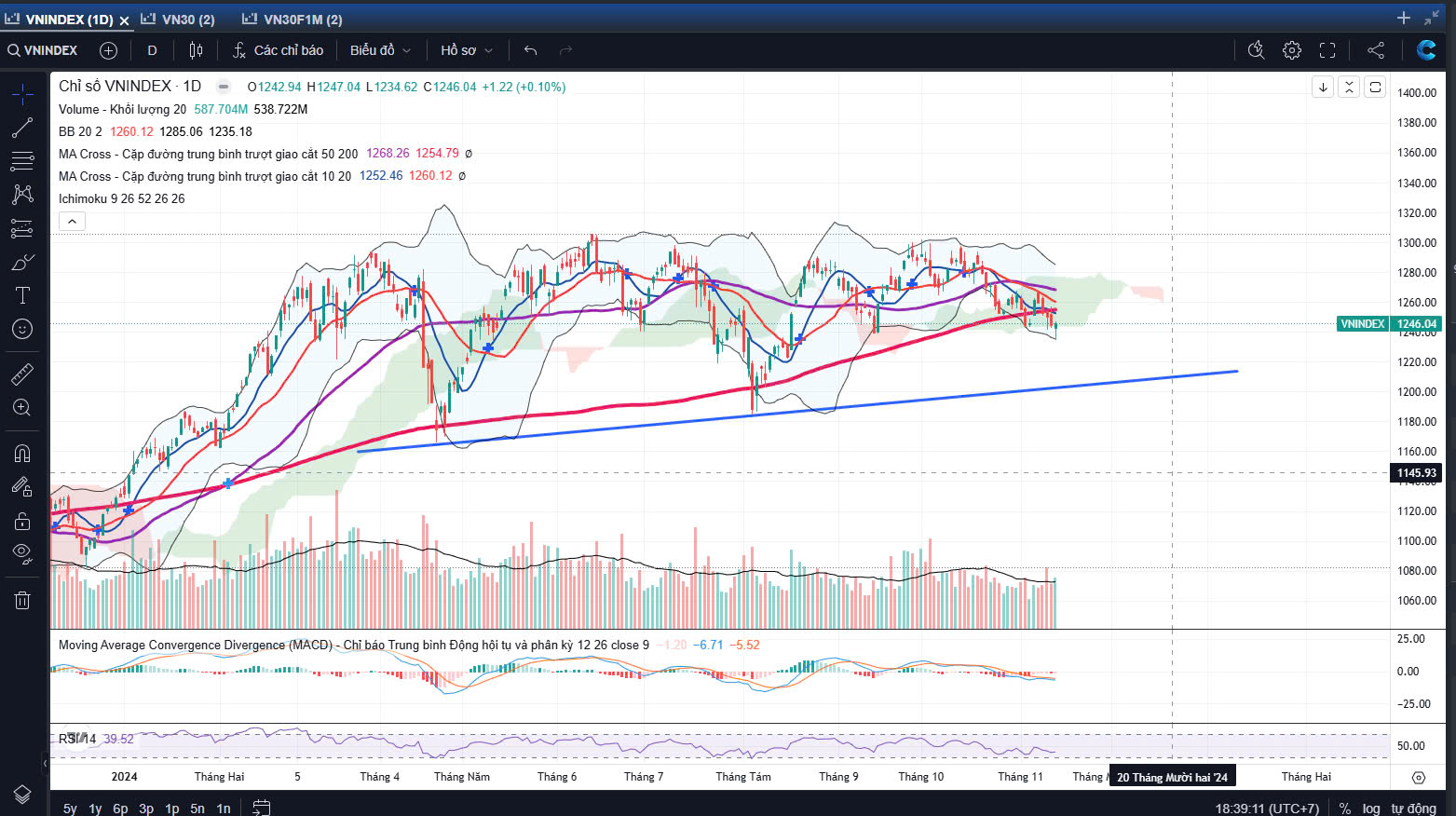Open the Fibonacci and horizontal lines tool
Viewport: 1456px width, 816px height.
point(22,161)
